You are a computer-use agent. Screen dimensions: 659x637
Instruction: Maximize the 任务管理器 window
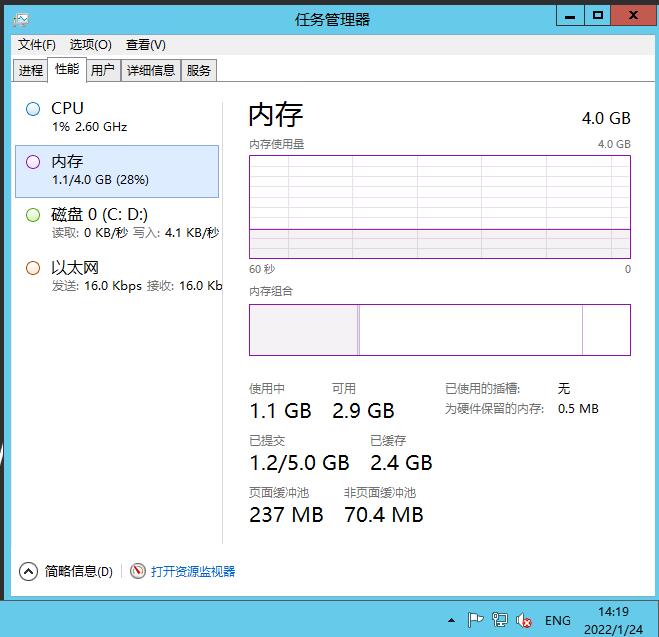tap(597, 16)
